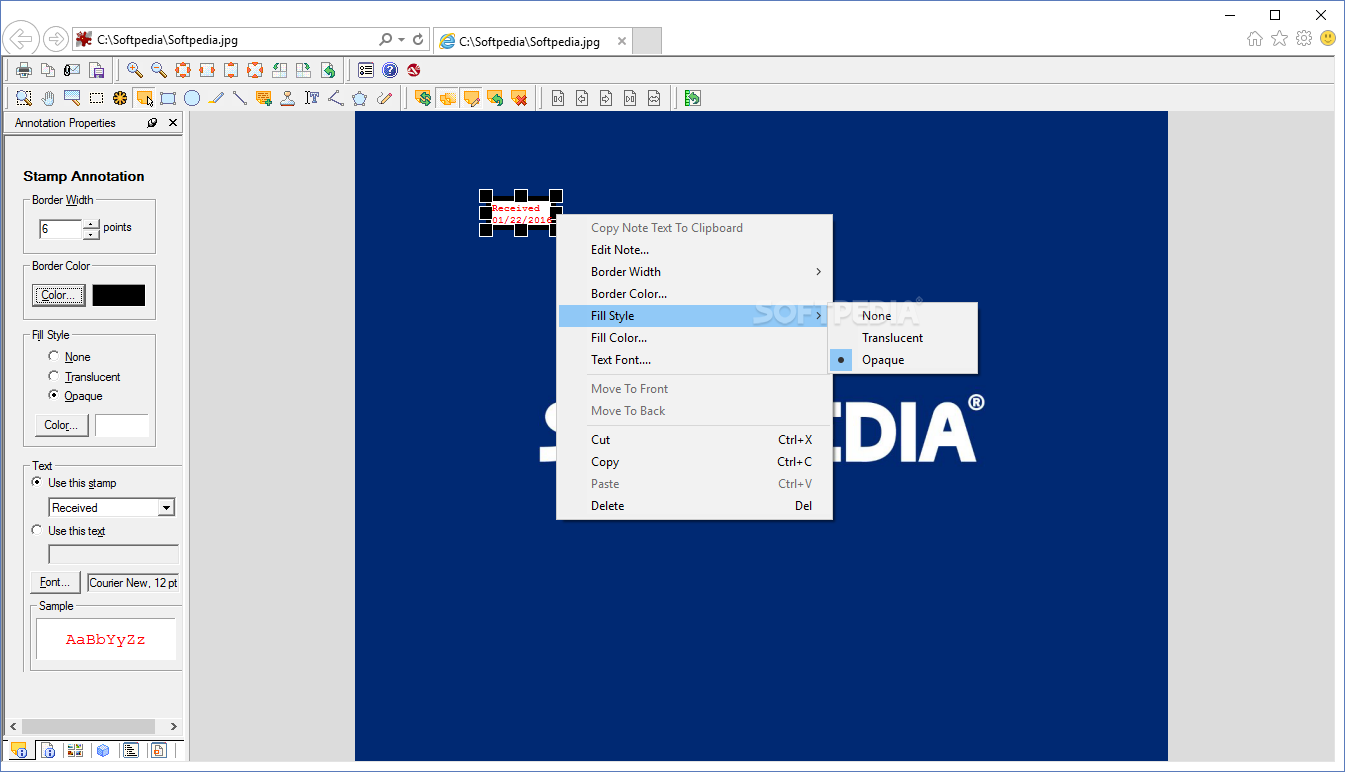The height and width of the screenshot is (772, 1345).
Task: Click Border Color in context menu
Action: [x=694, y=294]
